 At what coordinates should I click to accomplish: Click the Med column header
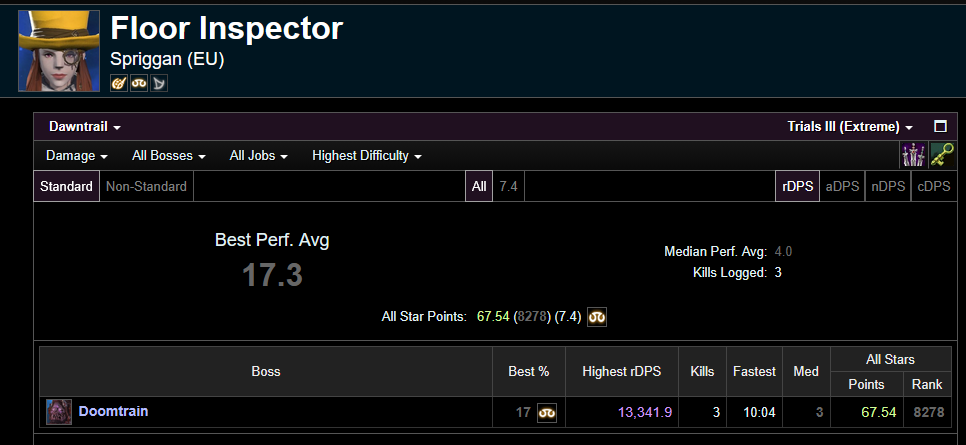[x=806, y=372]
